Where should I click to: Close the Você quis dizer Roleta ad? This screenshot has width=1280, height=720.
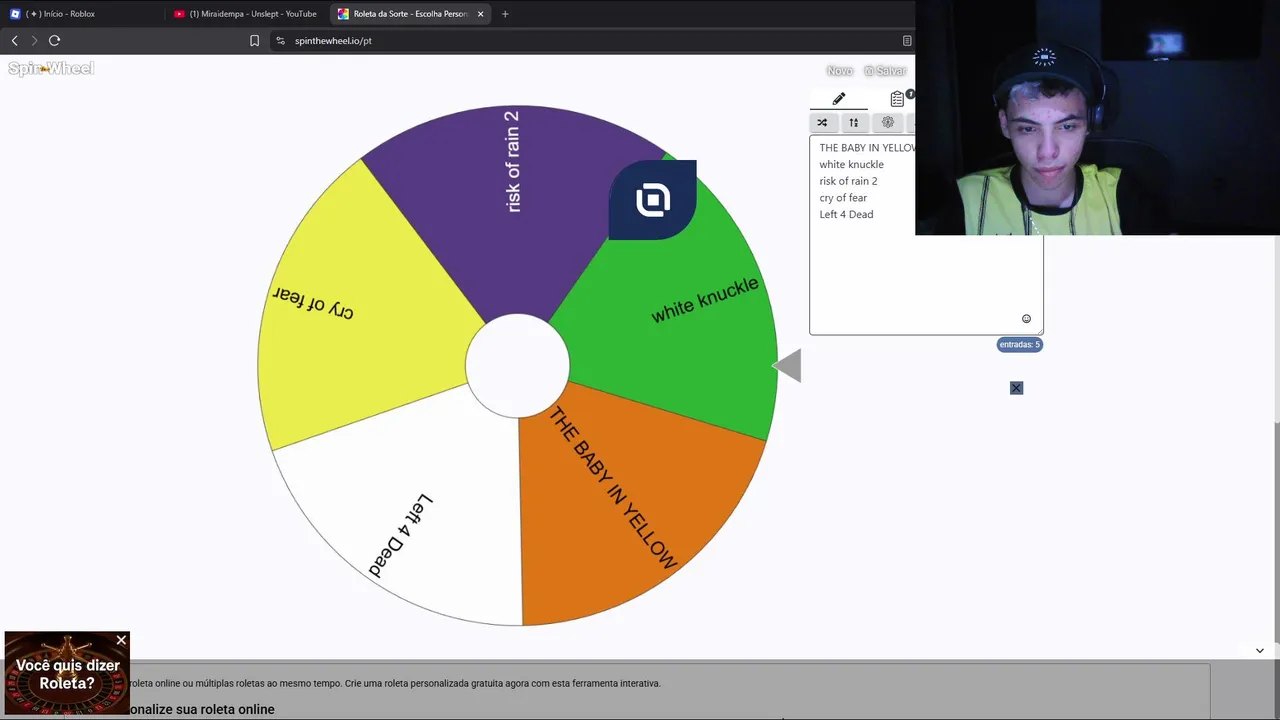pos(122,640)
